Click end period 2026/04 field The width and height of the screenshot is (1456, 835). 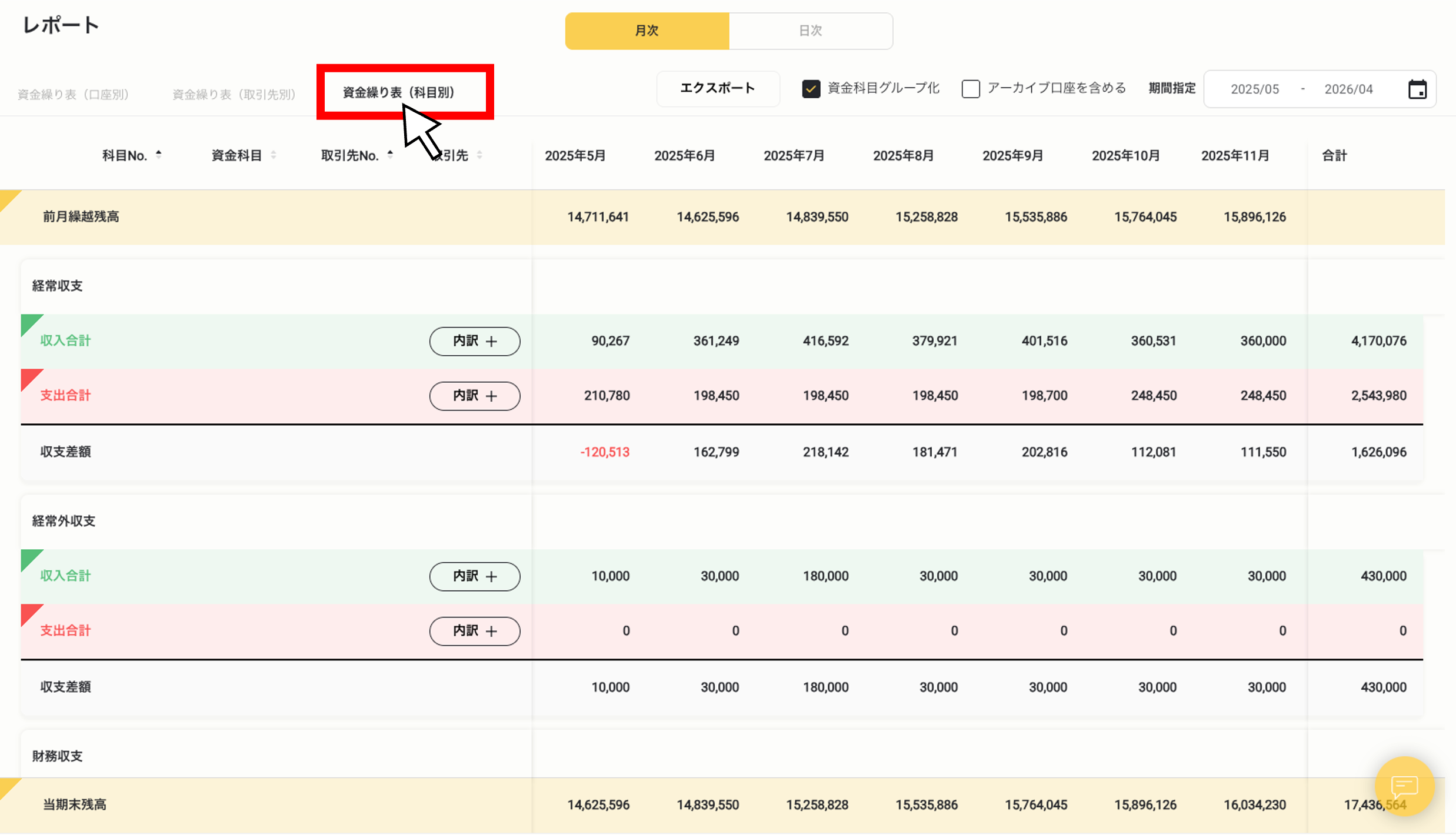(x=1348, y=89)
